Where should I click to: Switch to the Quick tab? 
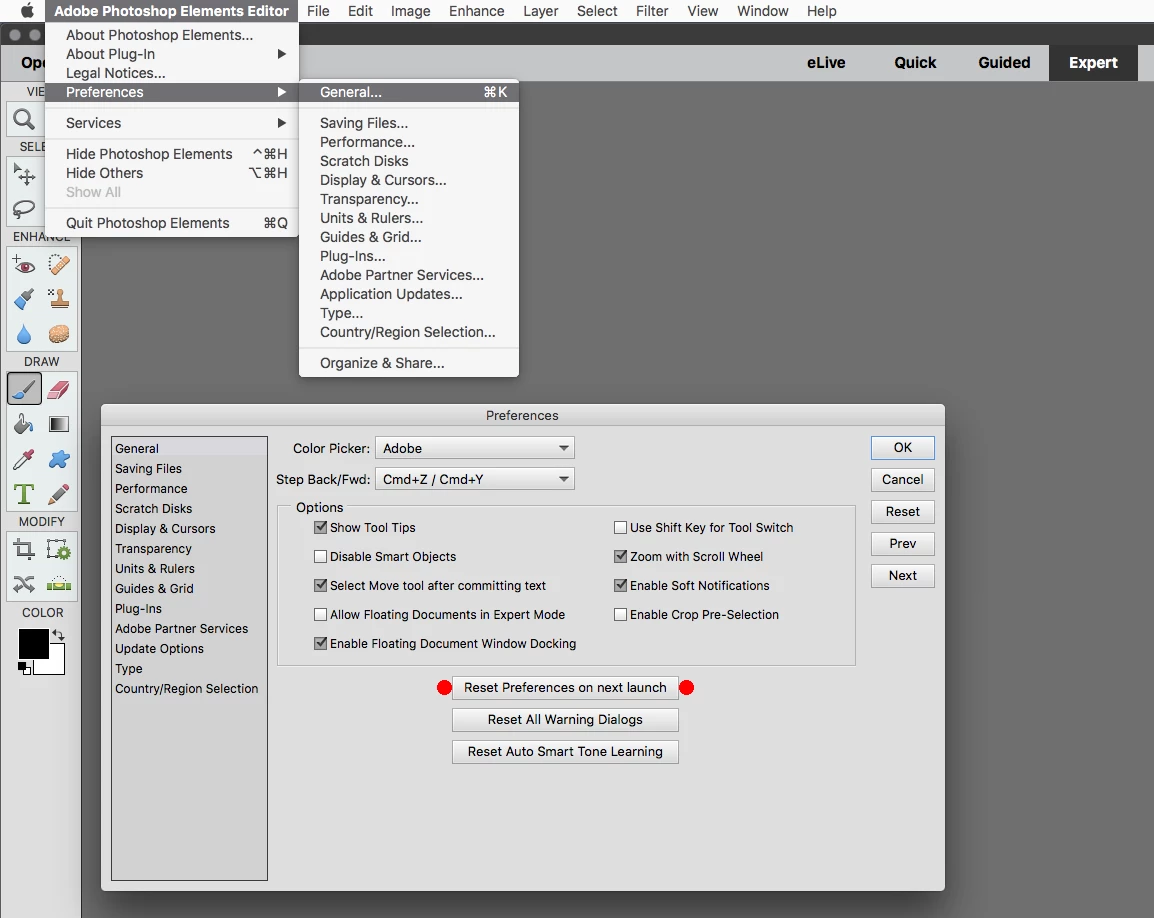click(915, 63)
